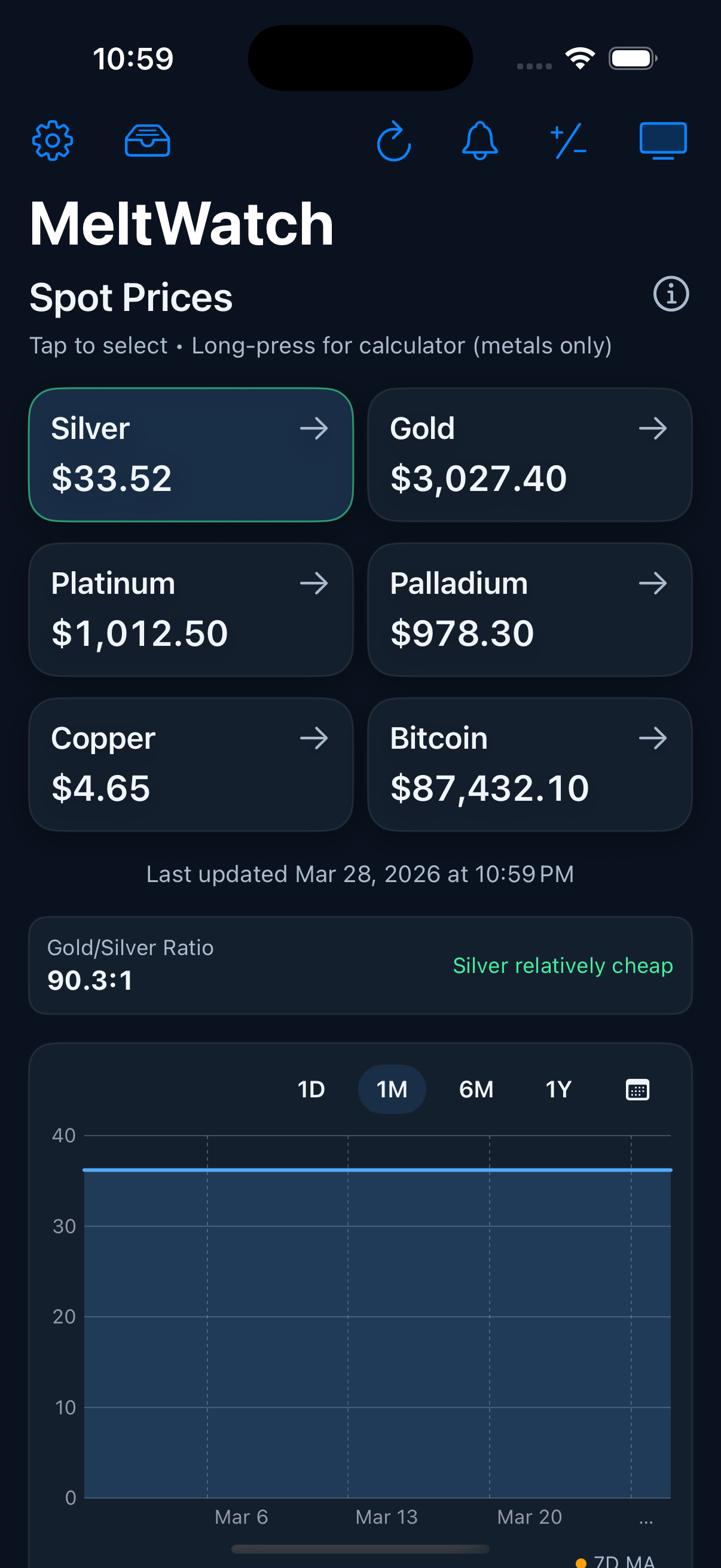Refresh spot prices
Screen dimensions: 721x1568
[393, 141]
